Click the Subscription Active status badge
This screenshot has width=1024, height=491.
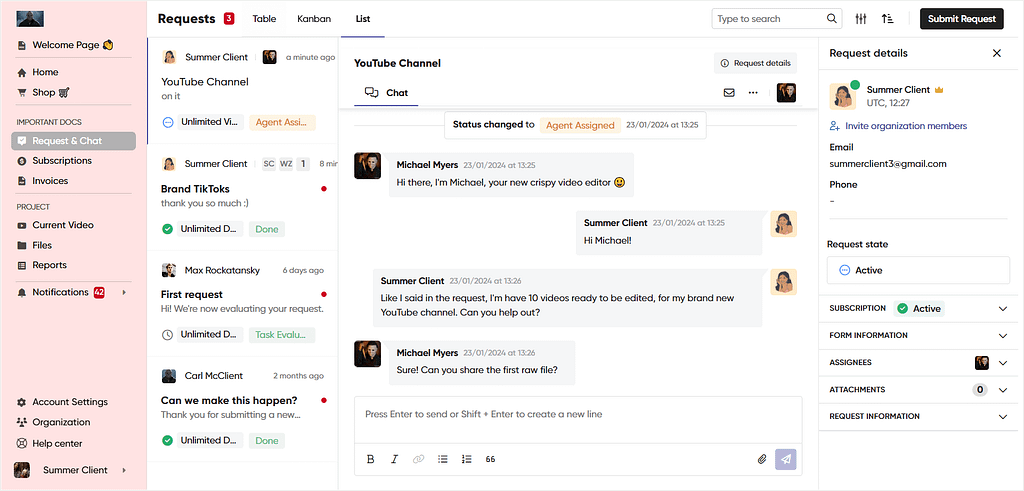click(x=919, y=309)
